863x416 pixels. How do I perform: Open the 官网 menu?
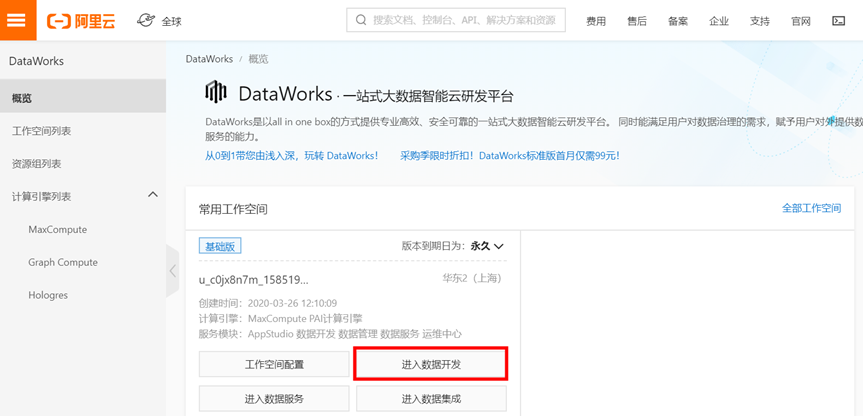click(x=801, y=21)
